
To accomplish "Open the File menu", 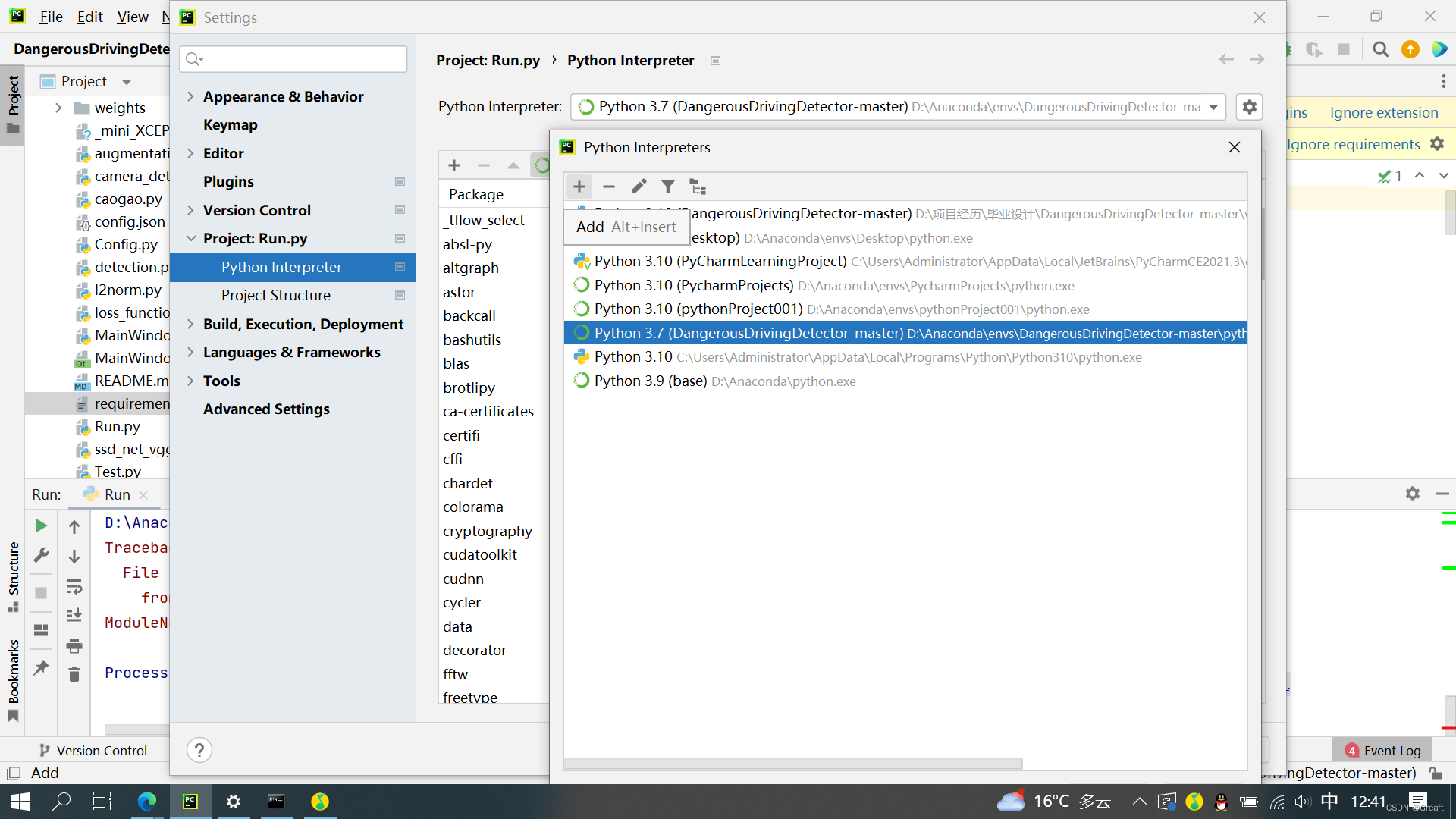I will point(51,17).
